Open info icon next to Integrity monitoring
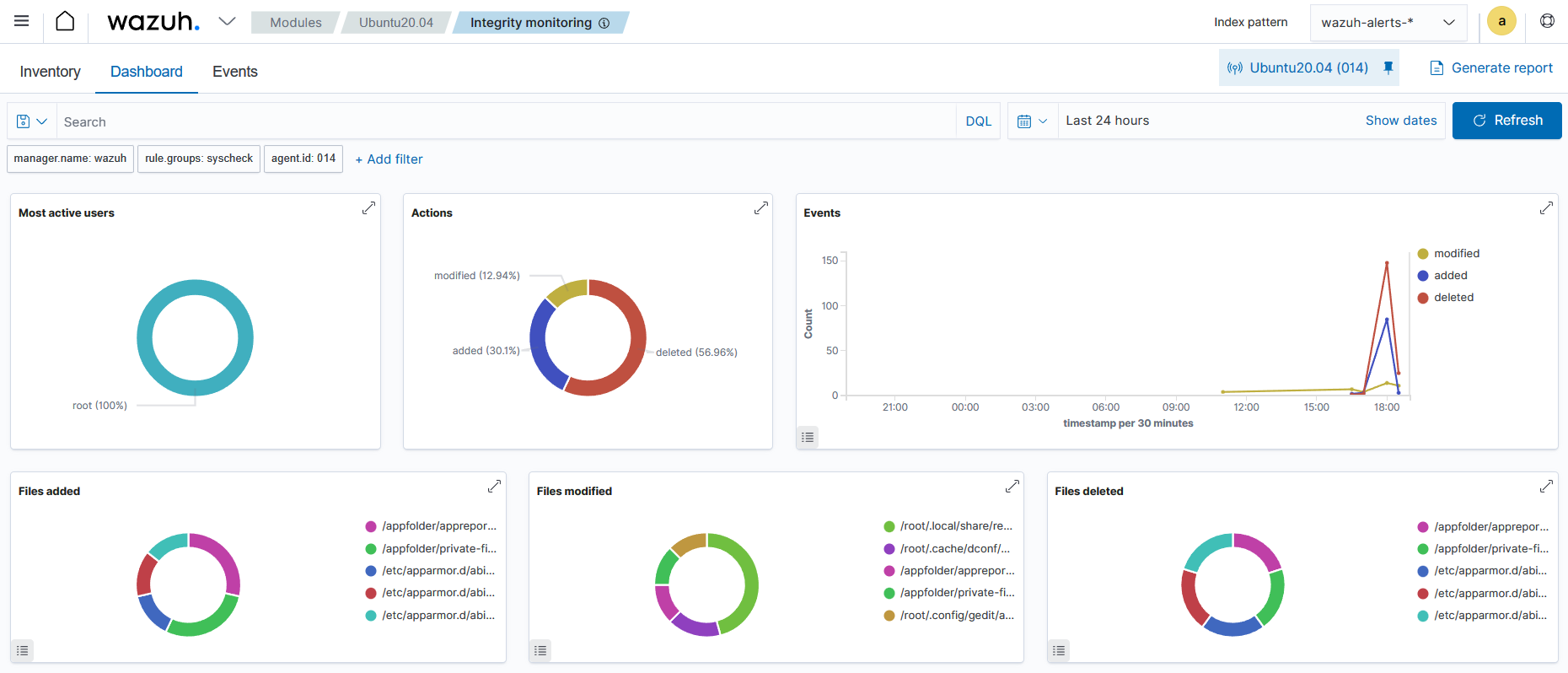Viewport: 1568px width, 673px height. coord(604,23)
